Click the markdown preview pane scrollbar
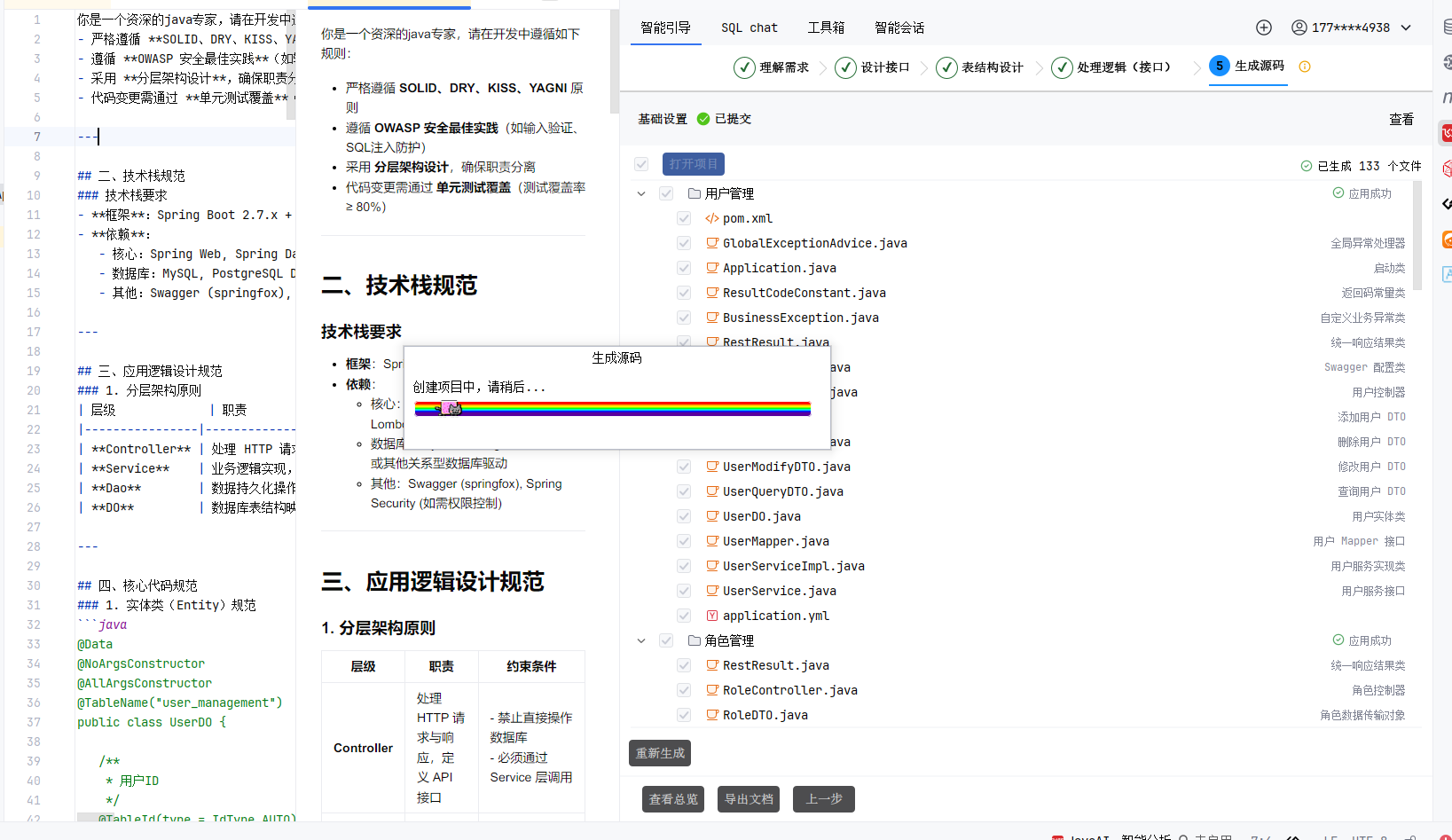Screen dimensions: 1452x840 pyautogui.click(x=615, y=62)
